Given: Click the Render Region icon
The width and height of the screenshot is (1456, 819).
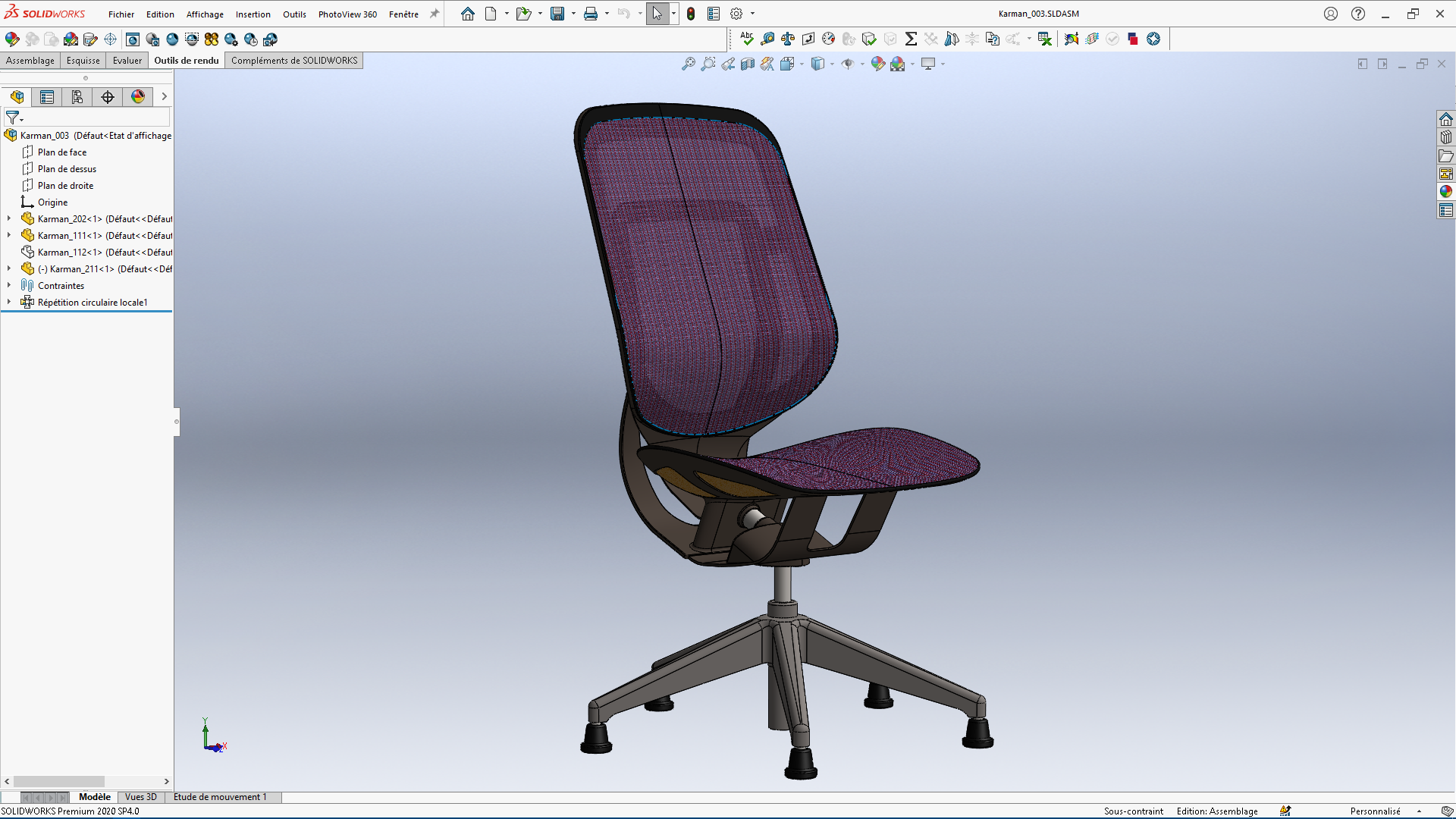Looking at the screenshot, I should 192,39.
